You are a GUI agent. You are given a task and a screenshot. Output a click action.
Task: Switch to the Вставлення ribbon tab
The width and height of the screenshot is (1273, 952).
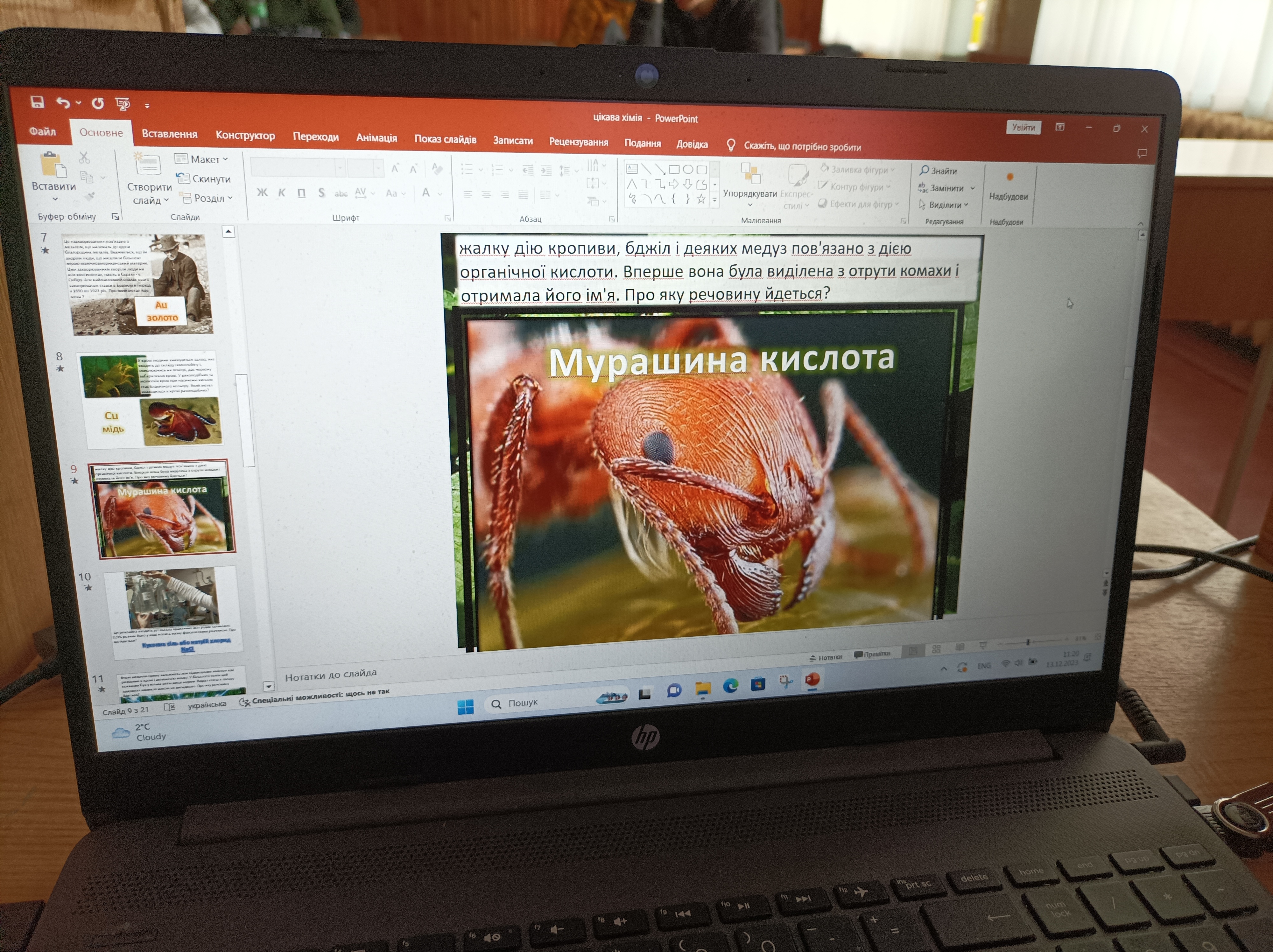pyautogui.click(x=169, y=134)
